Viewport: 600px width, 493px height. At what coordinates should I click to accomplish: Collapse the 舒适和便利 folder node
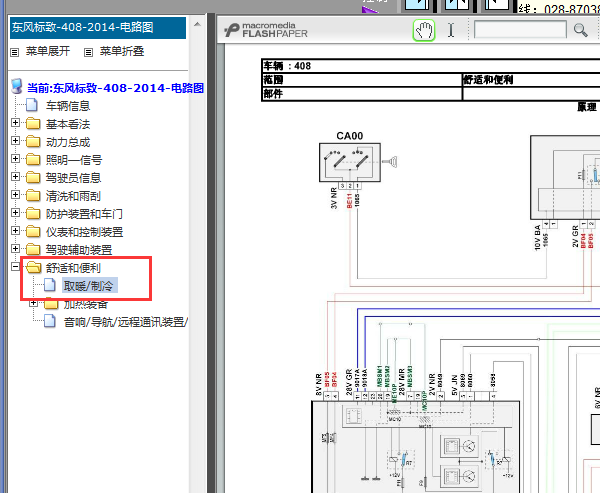pos(15,266)
